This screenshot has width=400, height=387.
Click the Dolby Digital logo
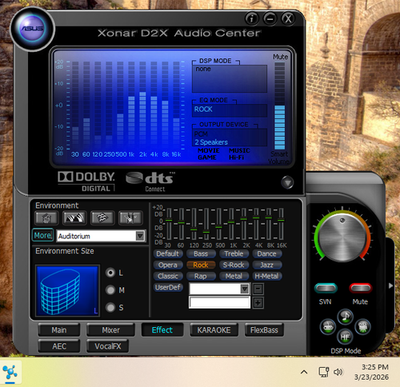(x=86, y=182)
